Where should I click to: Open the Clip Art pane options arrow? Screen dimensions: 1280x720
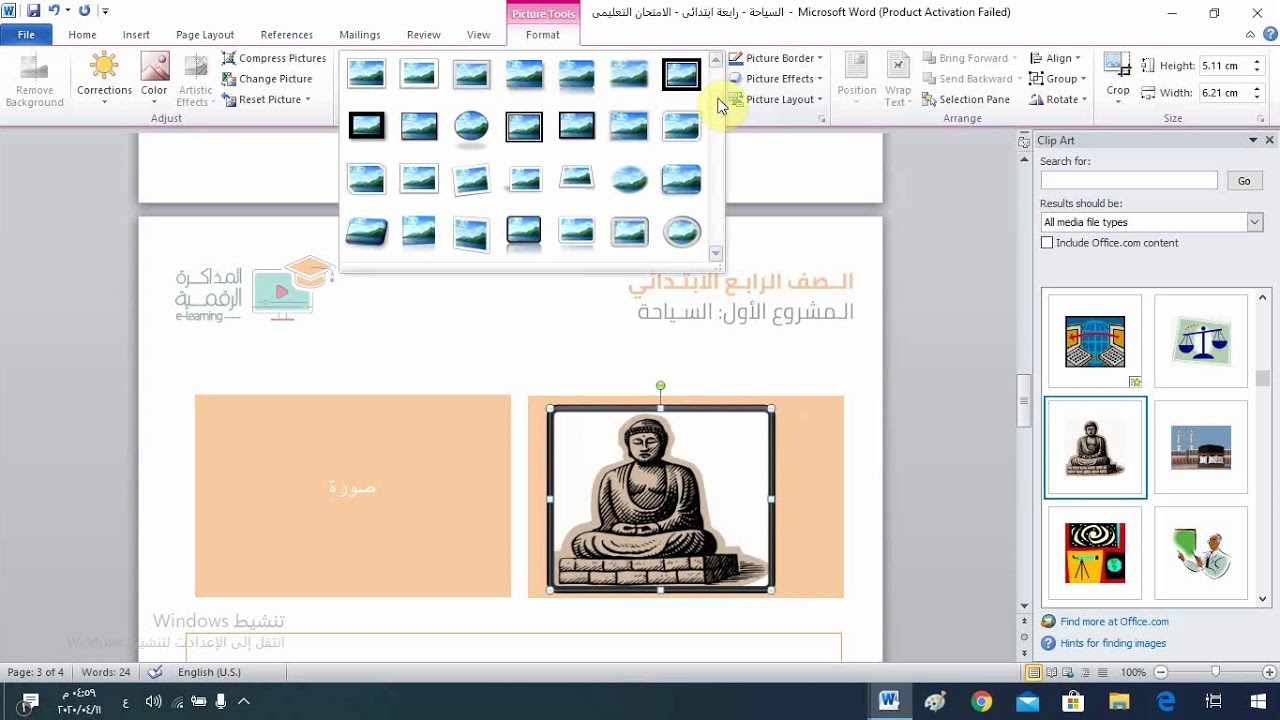pos(1253,140)
